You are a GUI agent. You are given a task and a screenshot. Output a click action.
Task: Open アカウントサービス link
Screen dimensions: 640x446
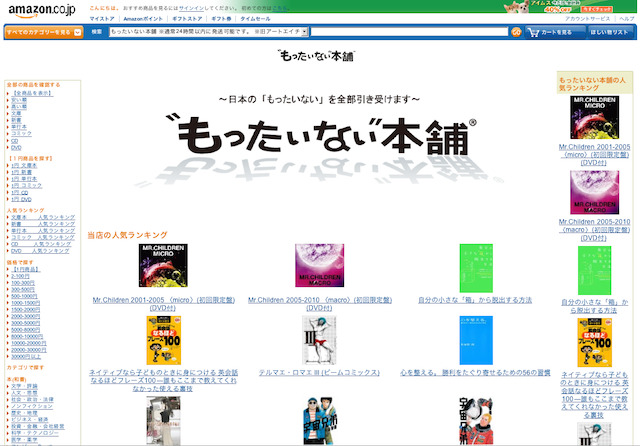click(x=587, y=19)
